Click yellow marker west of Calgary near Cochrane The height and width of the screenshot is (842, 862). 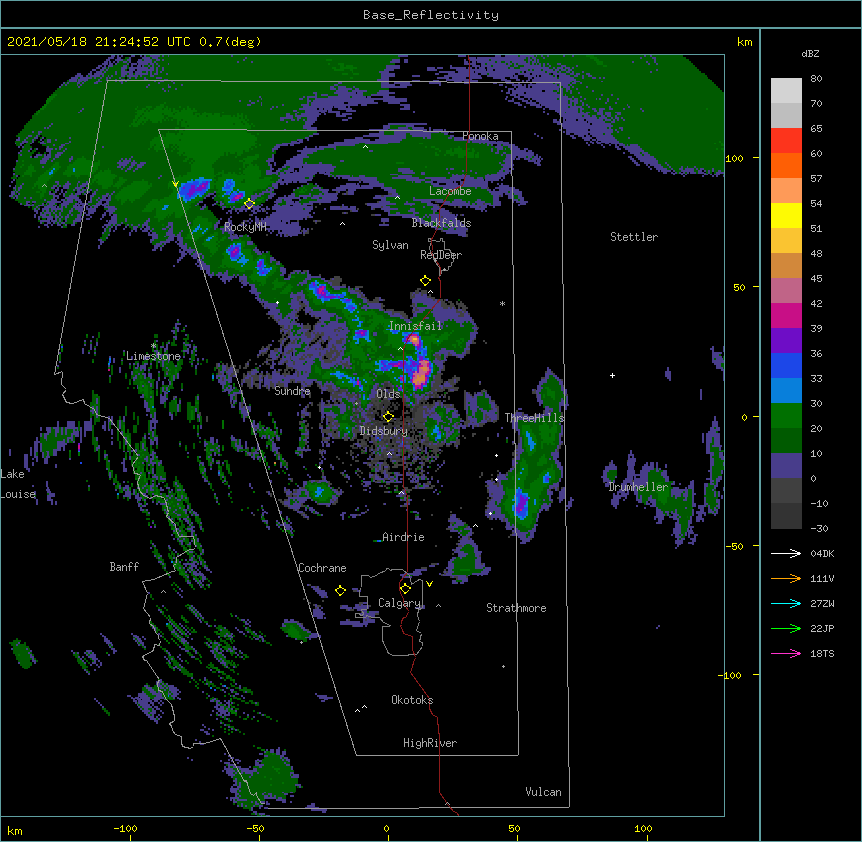click(340, 590)
